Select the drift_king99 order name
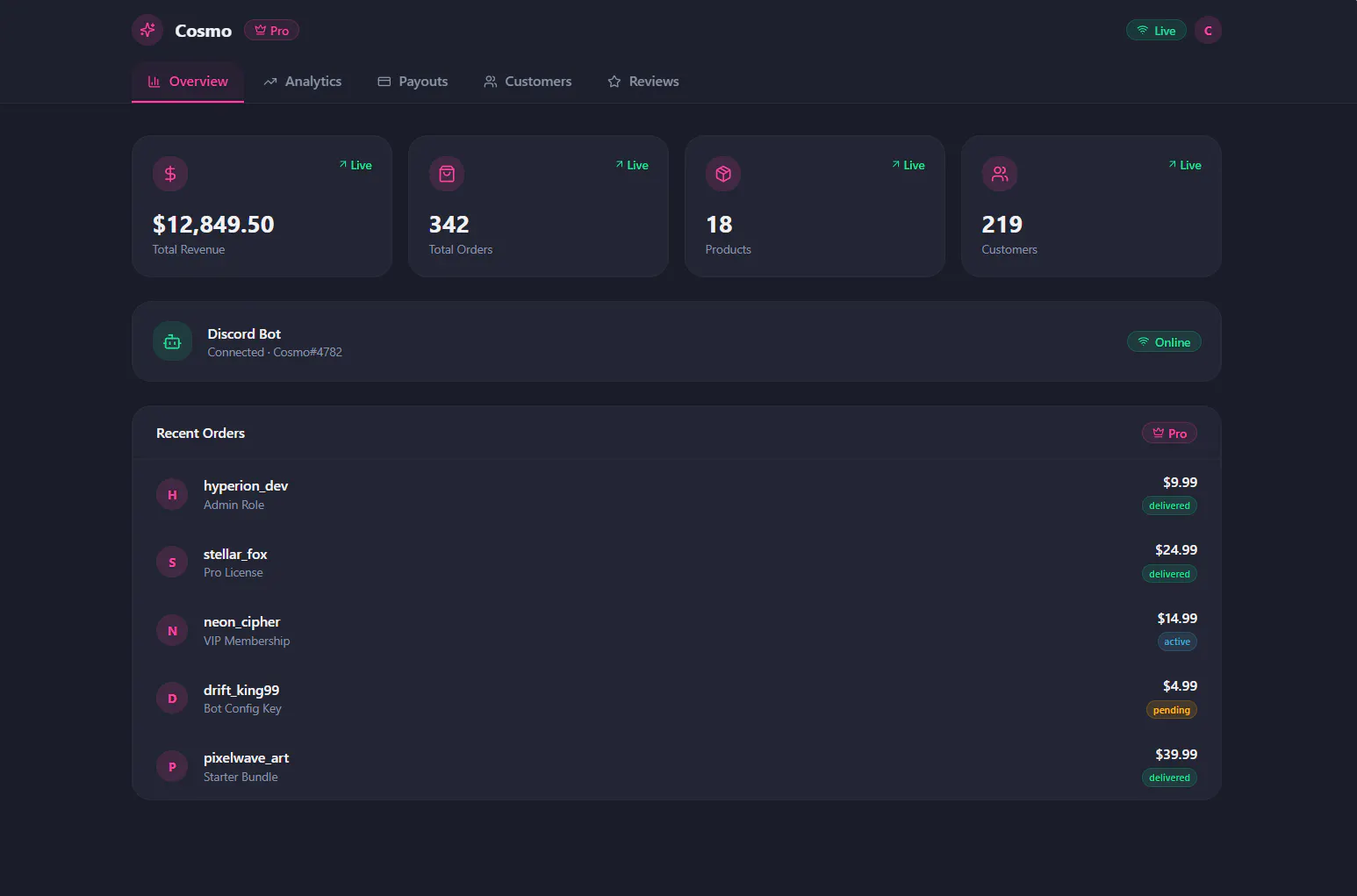Viewport: 1357px width, 896px height. click(x=241, y=691)
